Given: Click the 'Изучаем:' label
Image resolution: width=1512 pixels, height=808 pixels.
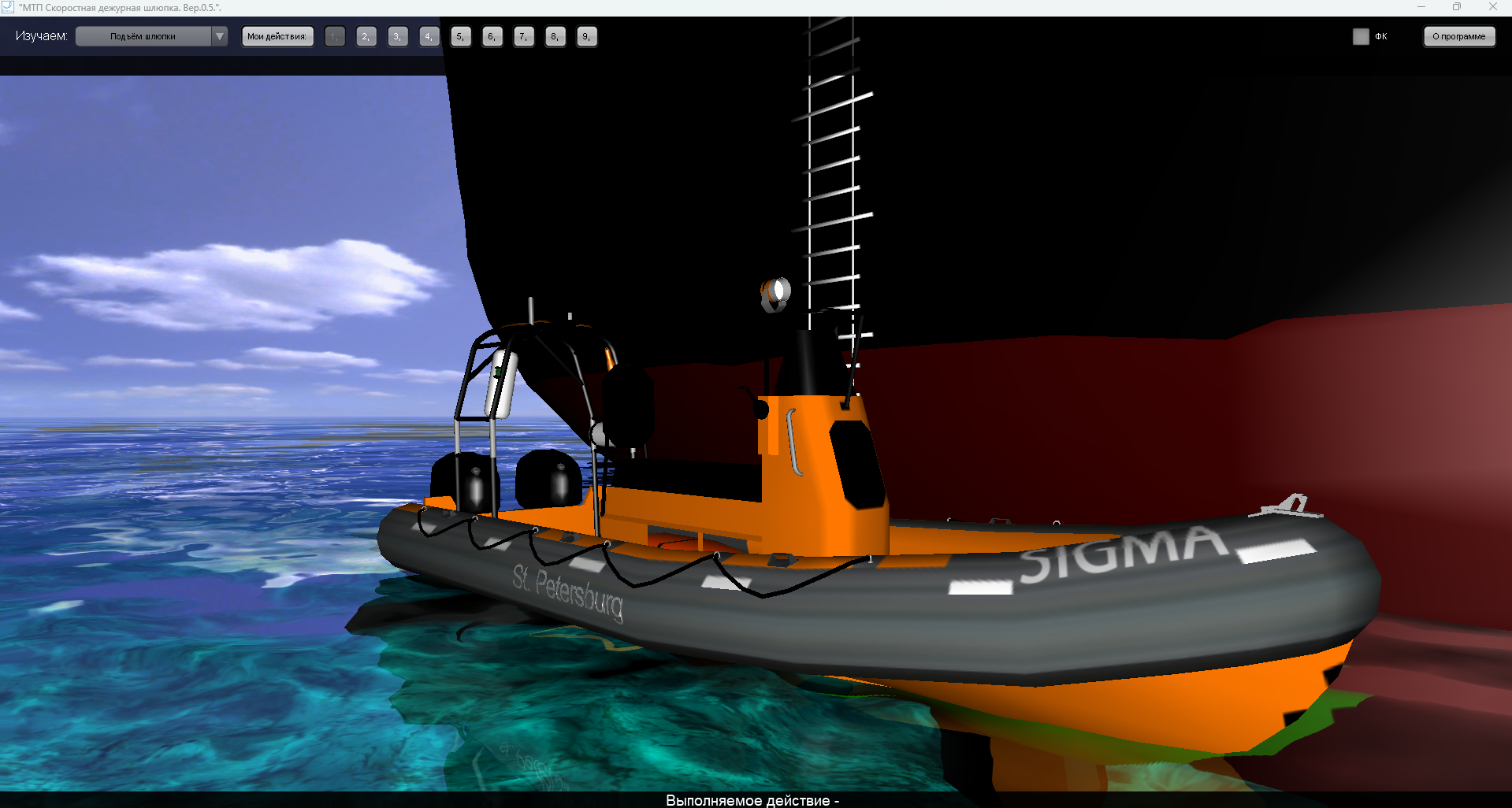Looking at the screenshot, I should pos(42,36).
